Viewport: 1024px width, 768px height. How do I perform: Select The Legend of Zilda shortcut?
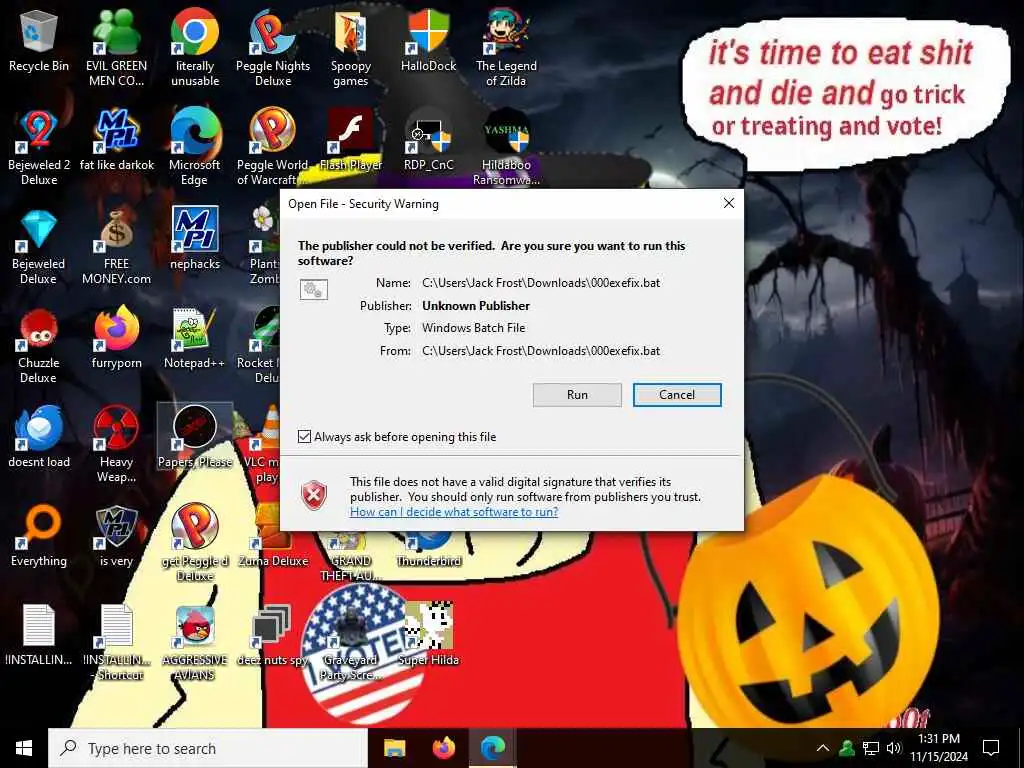pyautogui.click(x=506, y=46)
